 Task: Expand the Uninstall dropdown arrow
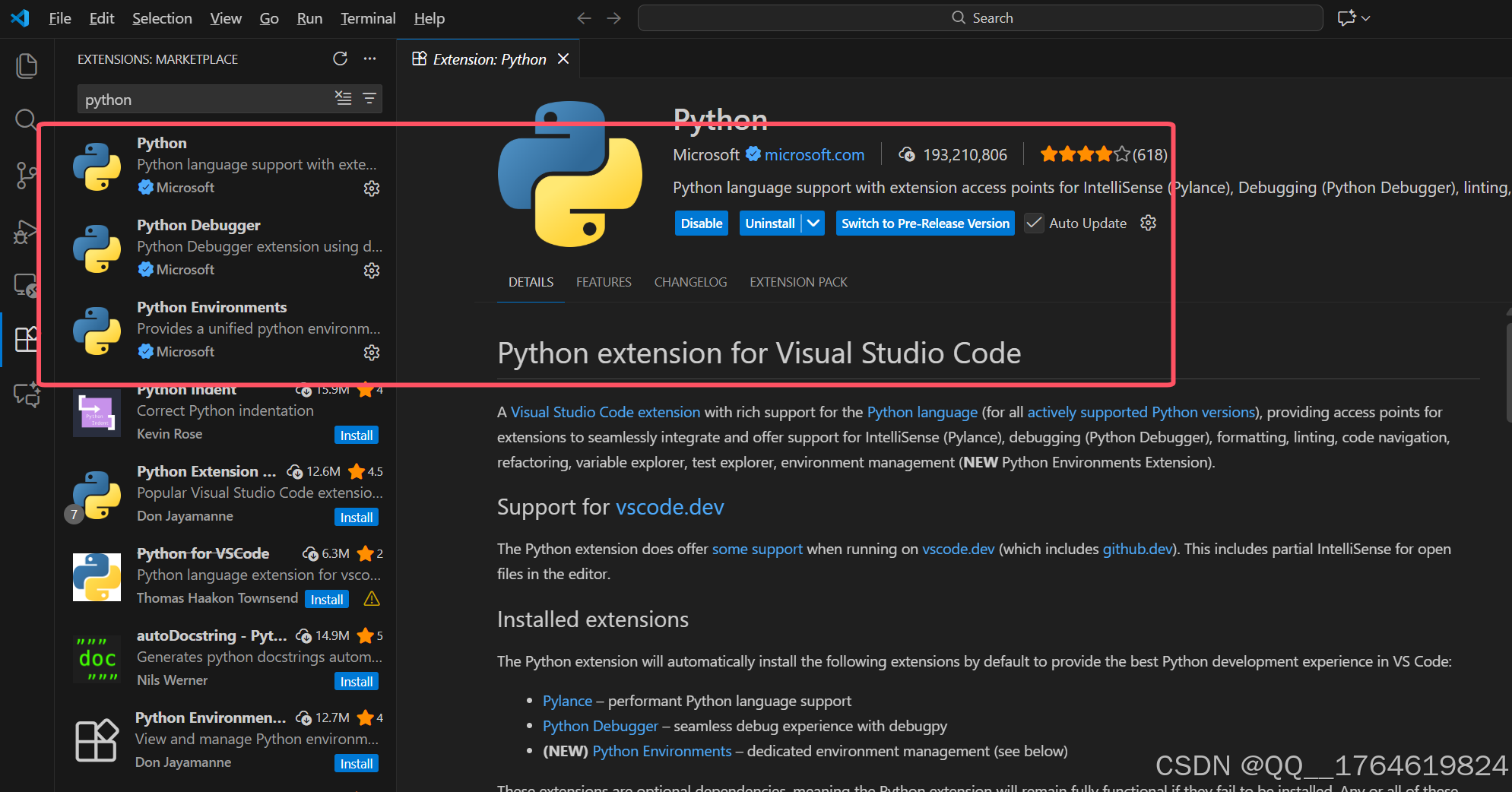coord(813,223)
